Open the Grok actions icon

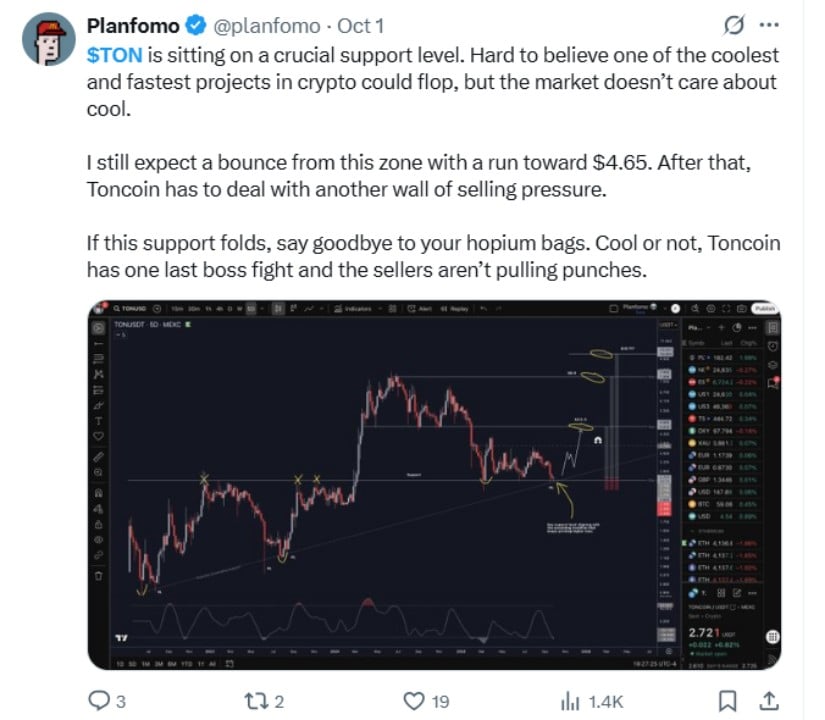732,25
